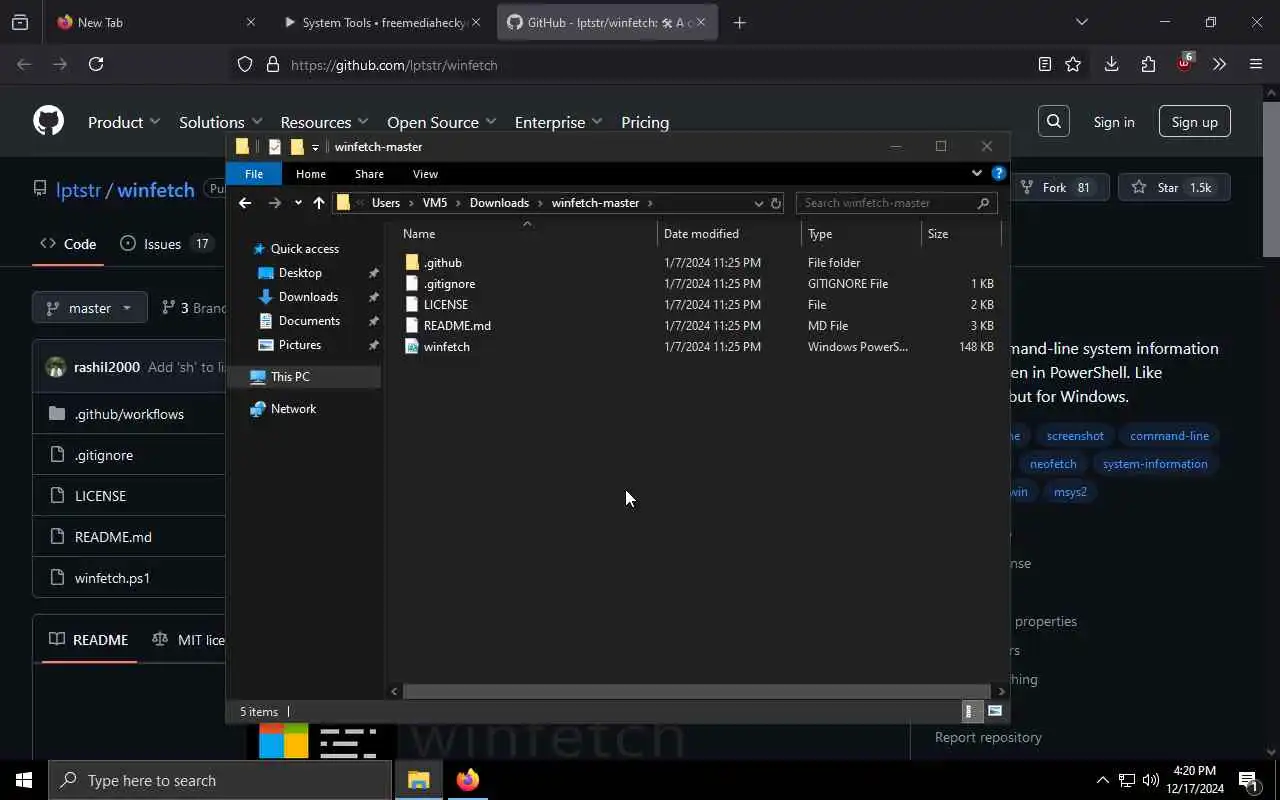Click File Explorer taskbar icon
1280x800 pixels.
[418, 780]
